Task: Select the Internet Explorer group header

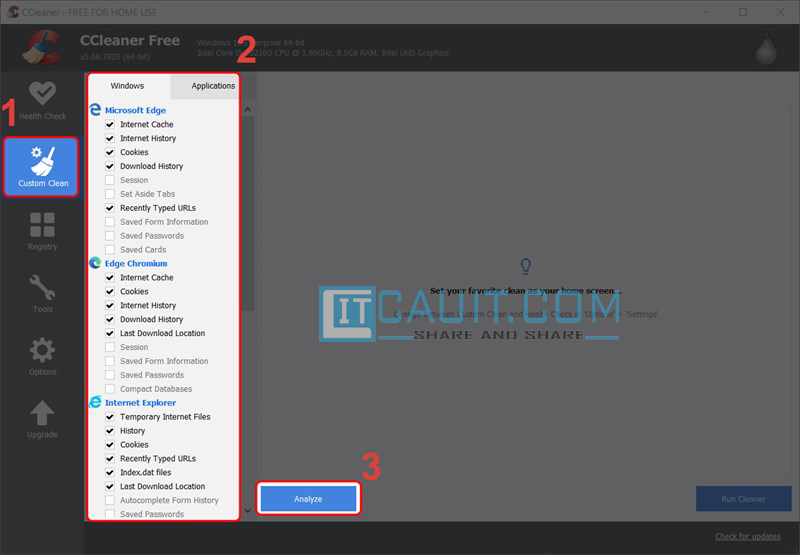Action: click(x=140, y=402)
